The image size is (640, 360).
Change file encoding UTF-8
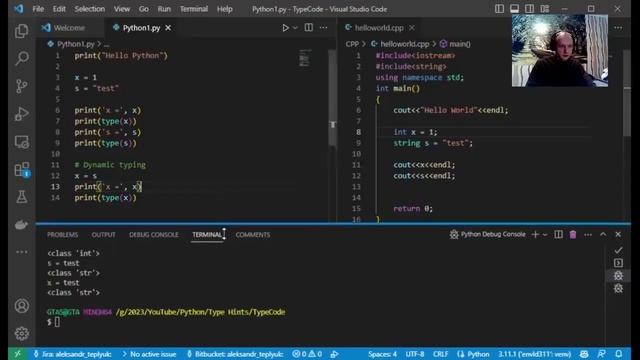point(415,354)
